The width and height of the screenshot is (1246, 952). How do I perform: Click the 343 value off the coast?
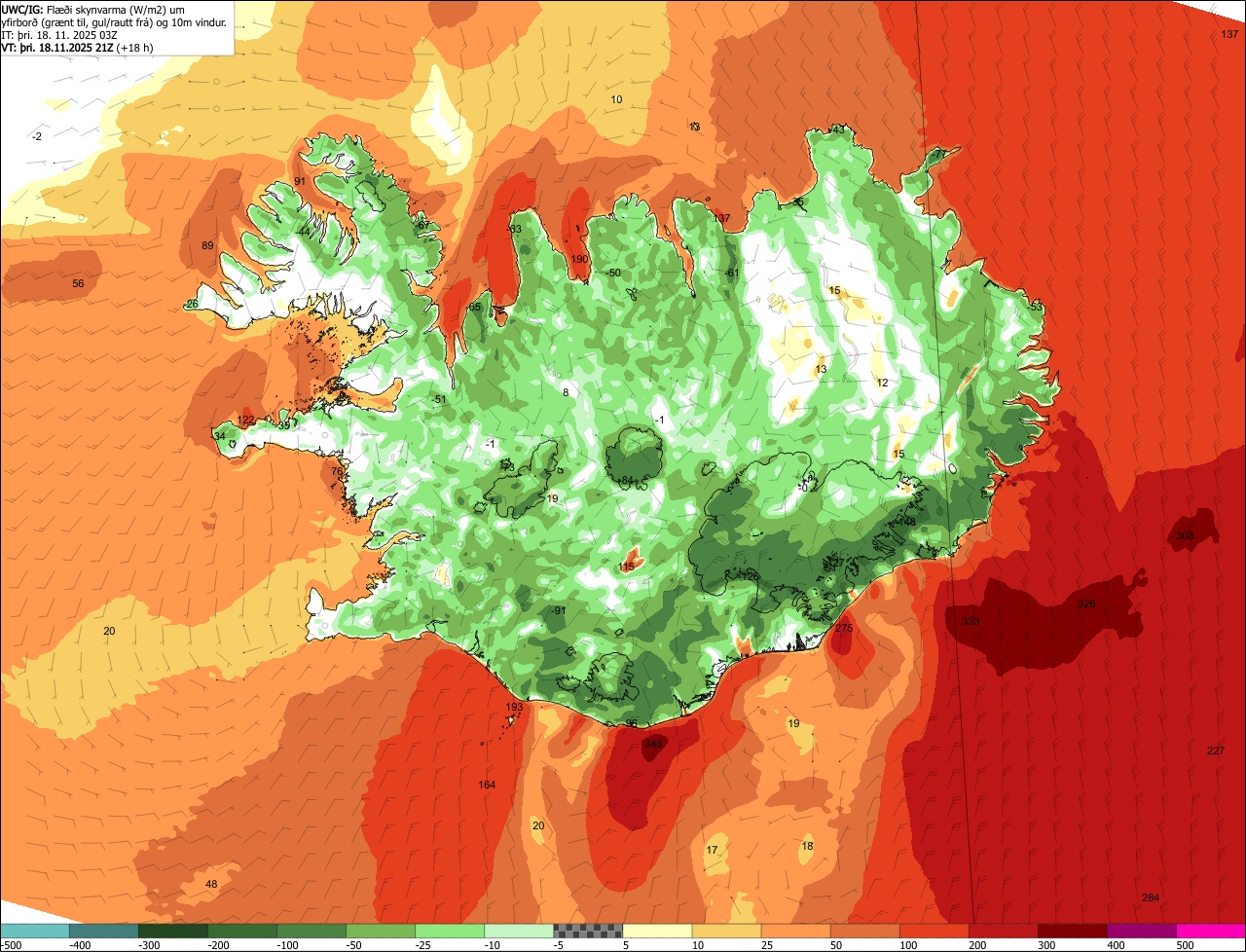coord(653,744)
